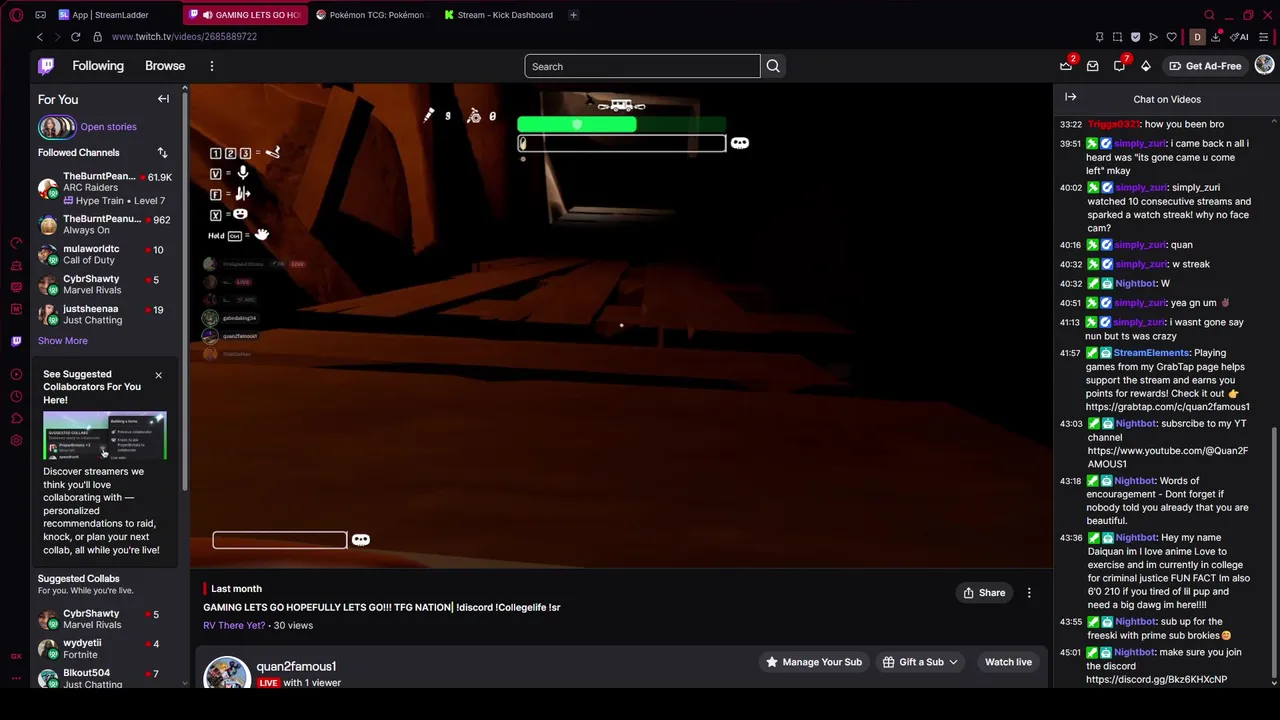Go to Browse page
Screen dimensions: 1280x720
point(165,66)
